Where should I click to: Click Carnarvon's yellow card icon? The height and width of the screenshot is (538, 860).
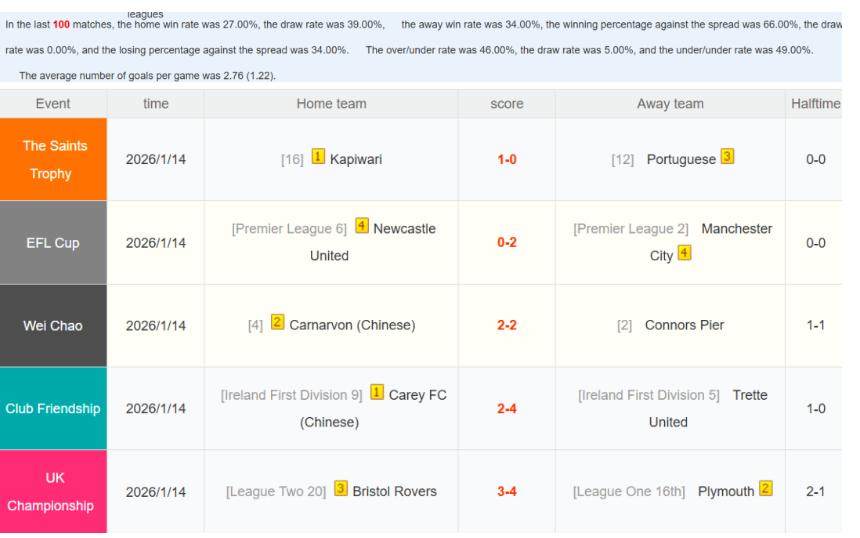pyautogui.click(x=277, y=323)
